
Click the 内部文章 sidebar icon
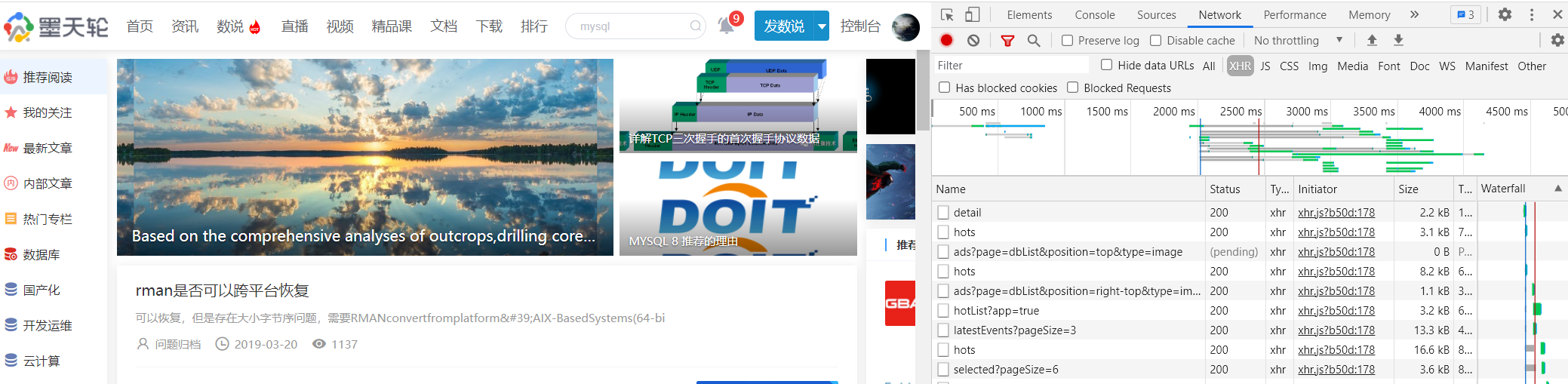[x=11, y=183]
